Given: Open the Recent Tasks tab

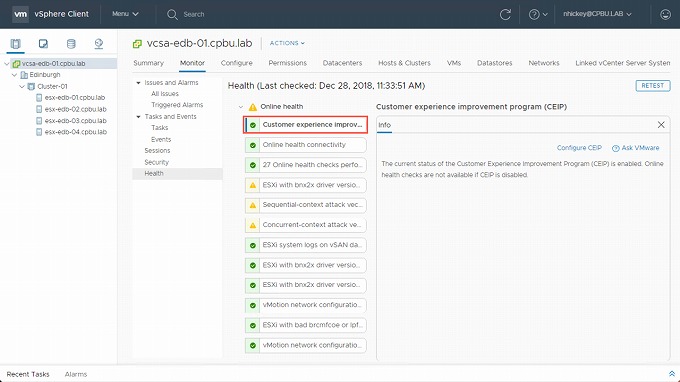Looking at the screenshot, I should (28, 374).
